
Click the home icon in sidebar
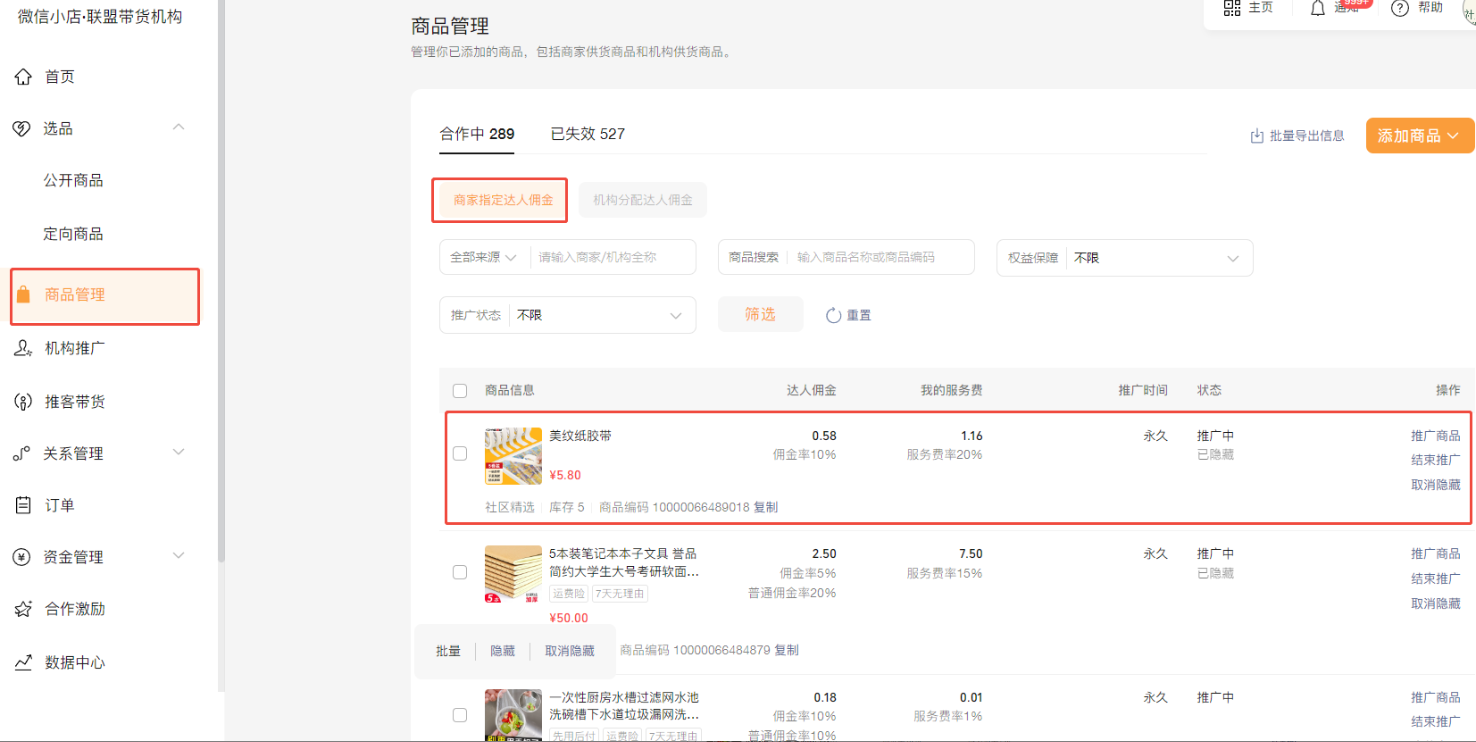coord(23,77)
